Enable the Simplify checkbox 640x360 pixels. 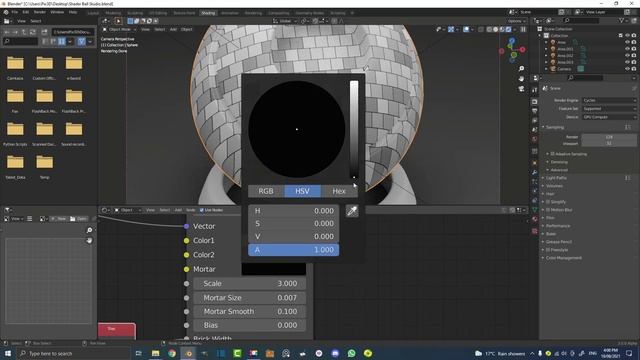click(548, 202)
